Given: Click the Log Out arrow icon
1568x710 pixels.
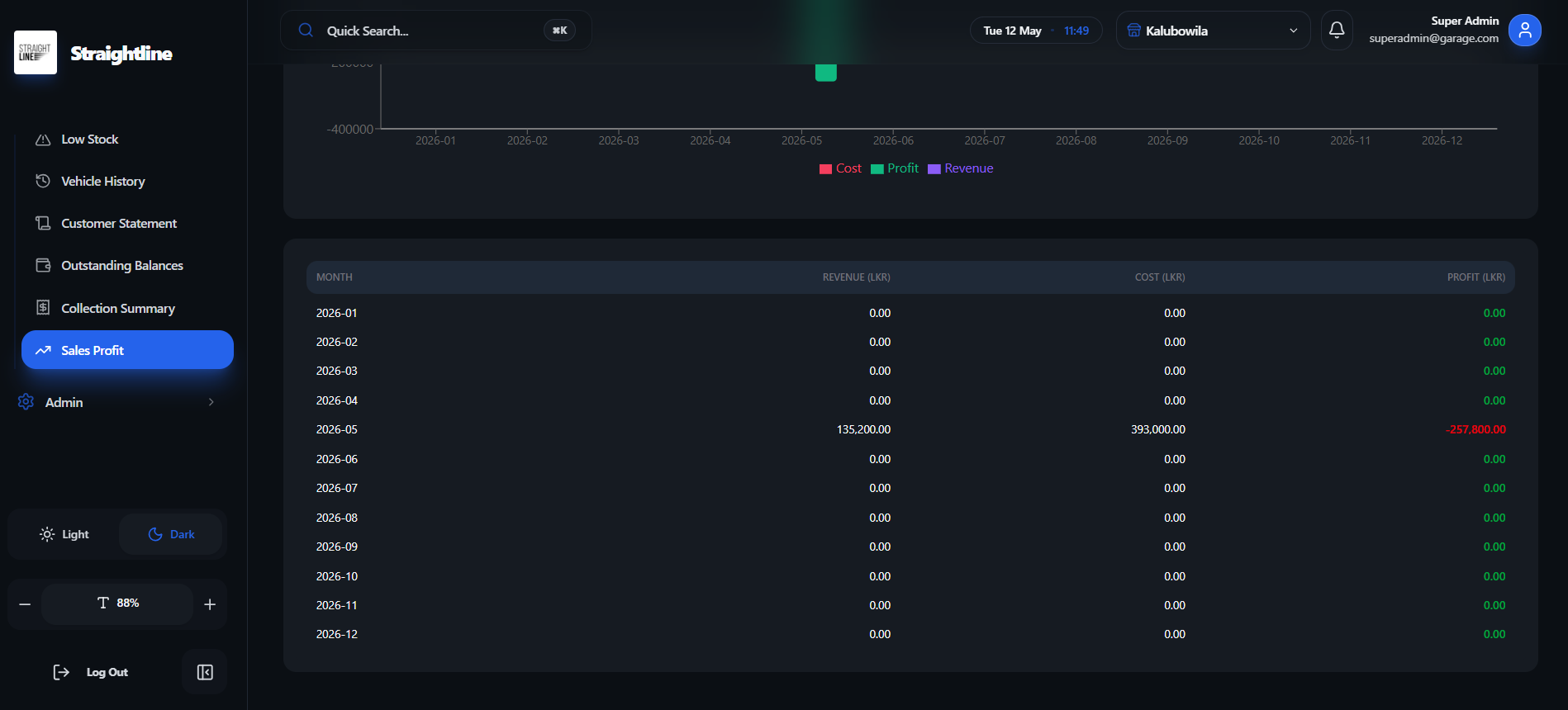Looking at the screenshot, I should coord(61,672).
